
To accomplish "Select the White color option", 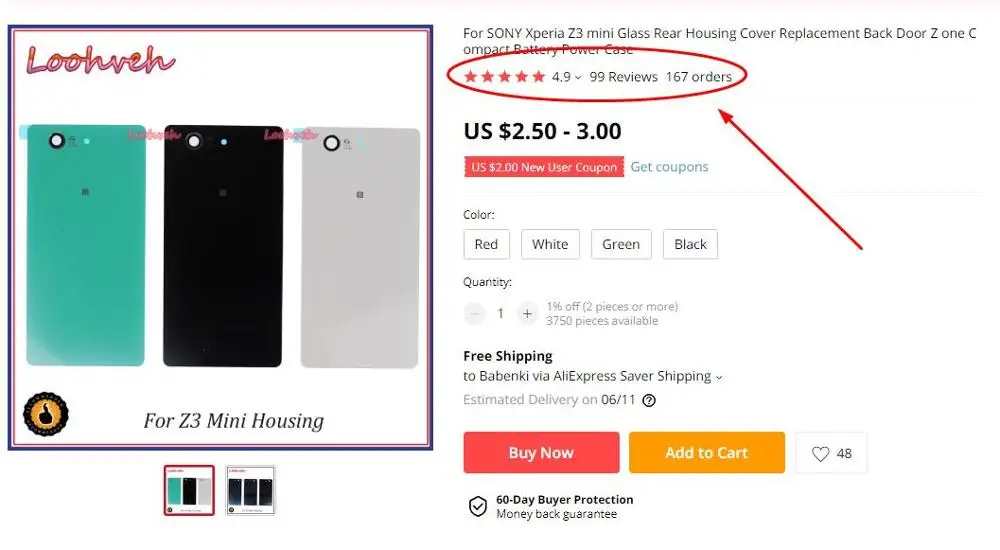I will (550, 244).
